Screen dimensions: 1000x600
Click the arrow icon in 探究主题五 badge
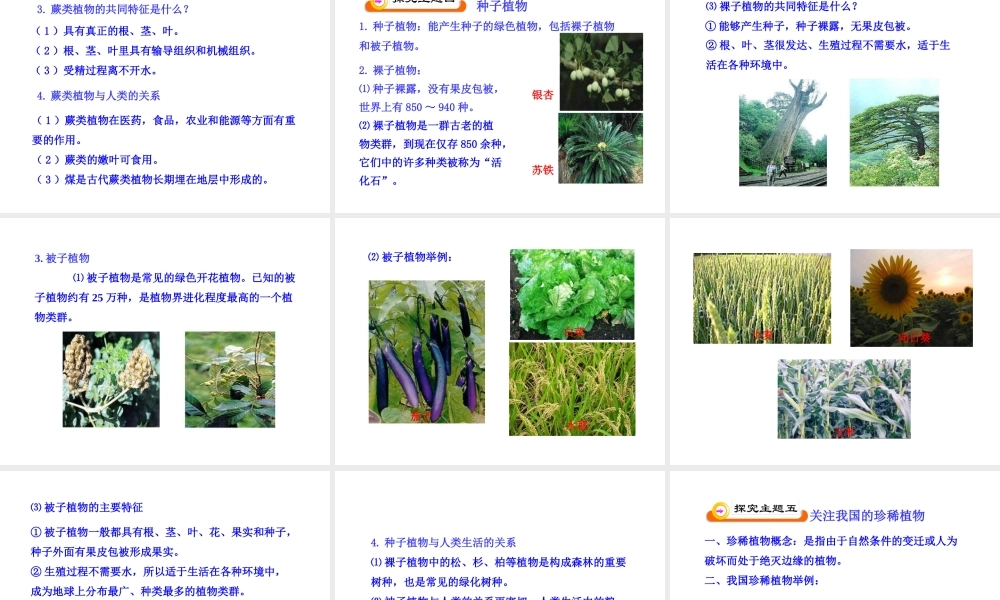(719, 510)
